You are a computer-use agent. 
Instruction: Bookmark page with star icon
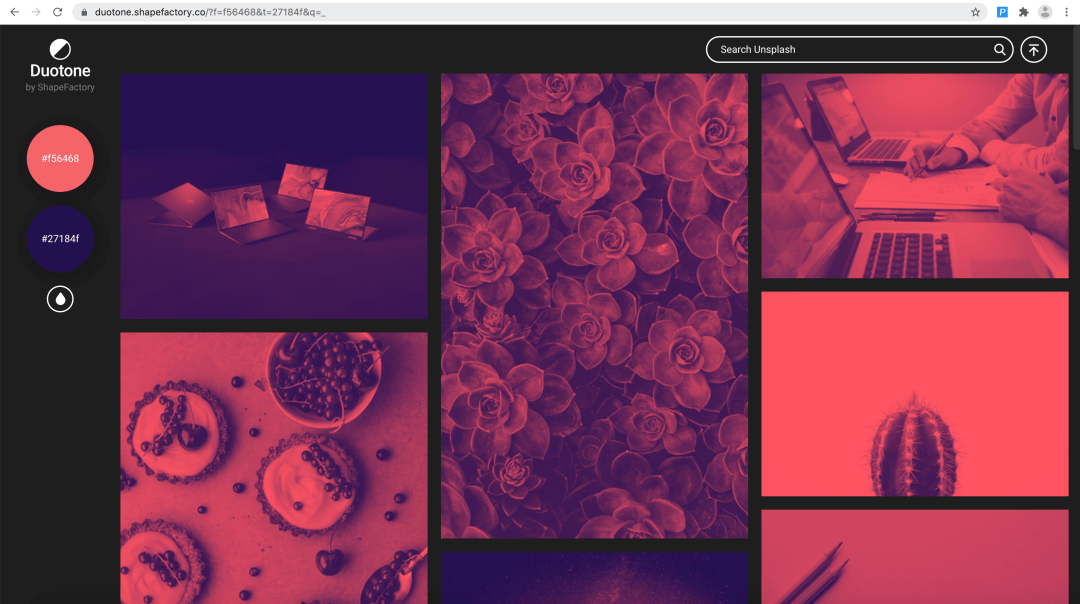tap(975, 12)
